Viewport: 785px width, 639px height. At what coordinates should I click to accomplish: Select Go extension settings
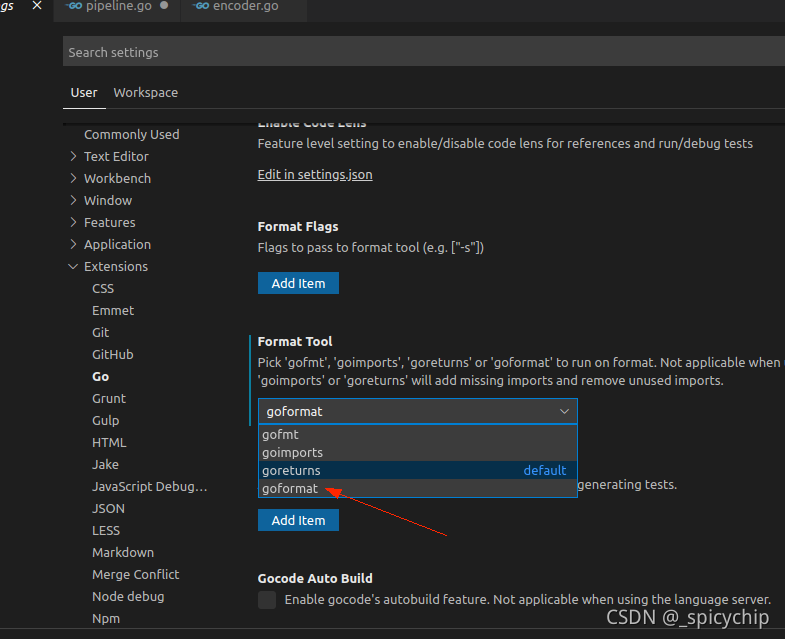tap(101, 377)
